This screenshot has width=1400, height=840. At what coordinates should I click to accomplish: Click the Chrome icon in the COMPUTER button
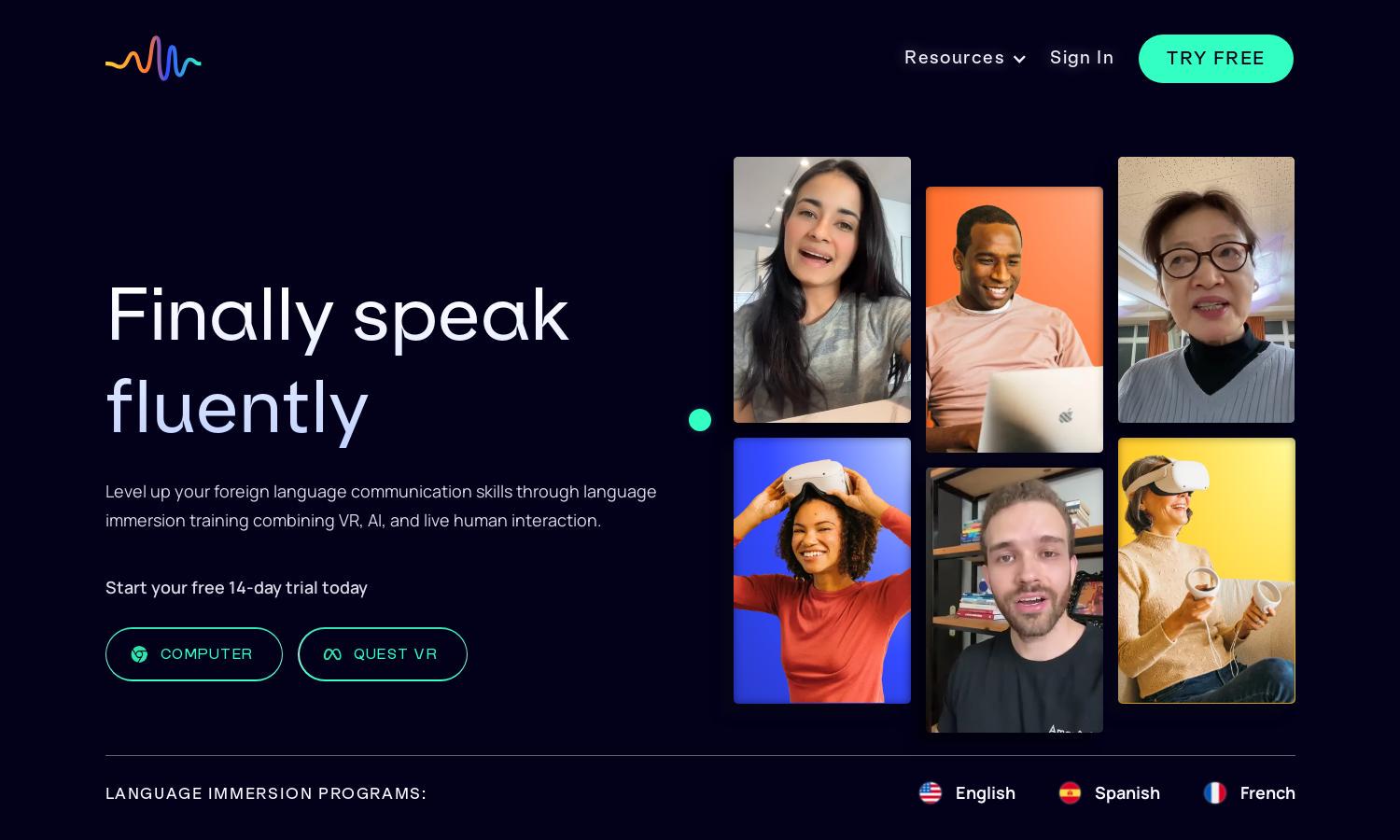[x=140, y=654]
